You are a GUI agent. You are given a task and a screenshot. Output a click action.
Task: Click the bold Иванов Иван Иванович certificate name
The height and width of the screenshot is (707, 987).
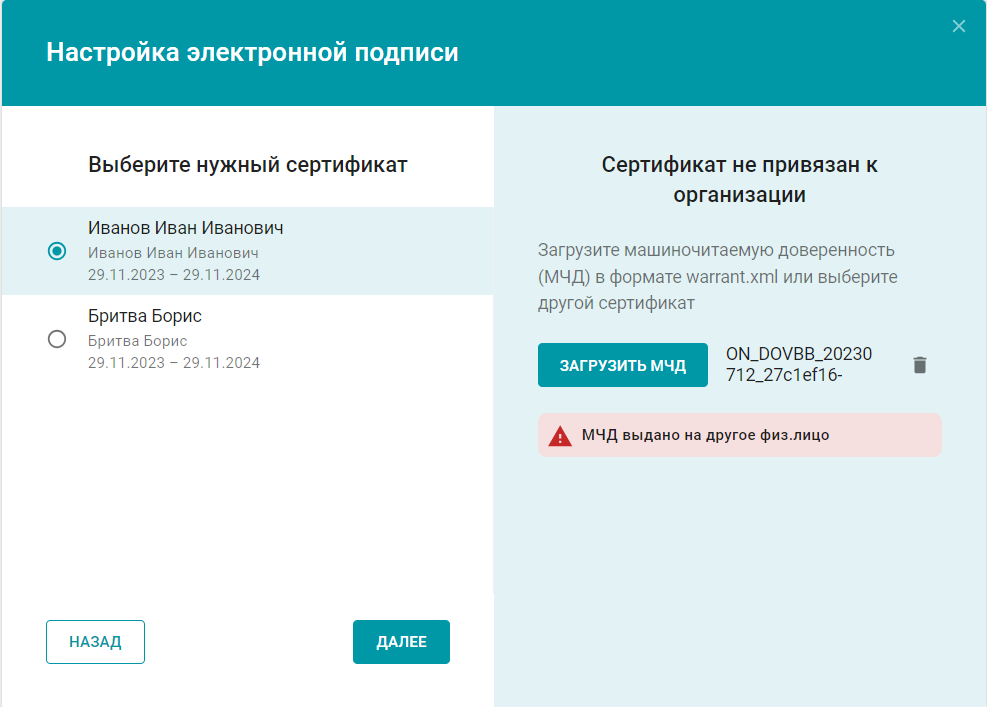(186, 228)
